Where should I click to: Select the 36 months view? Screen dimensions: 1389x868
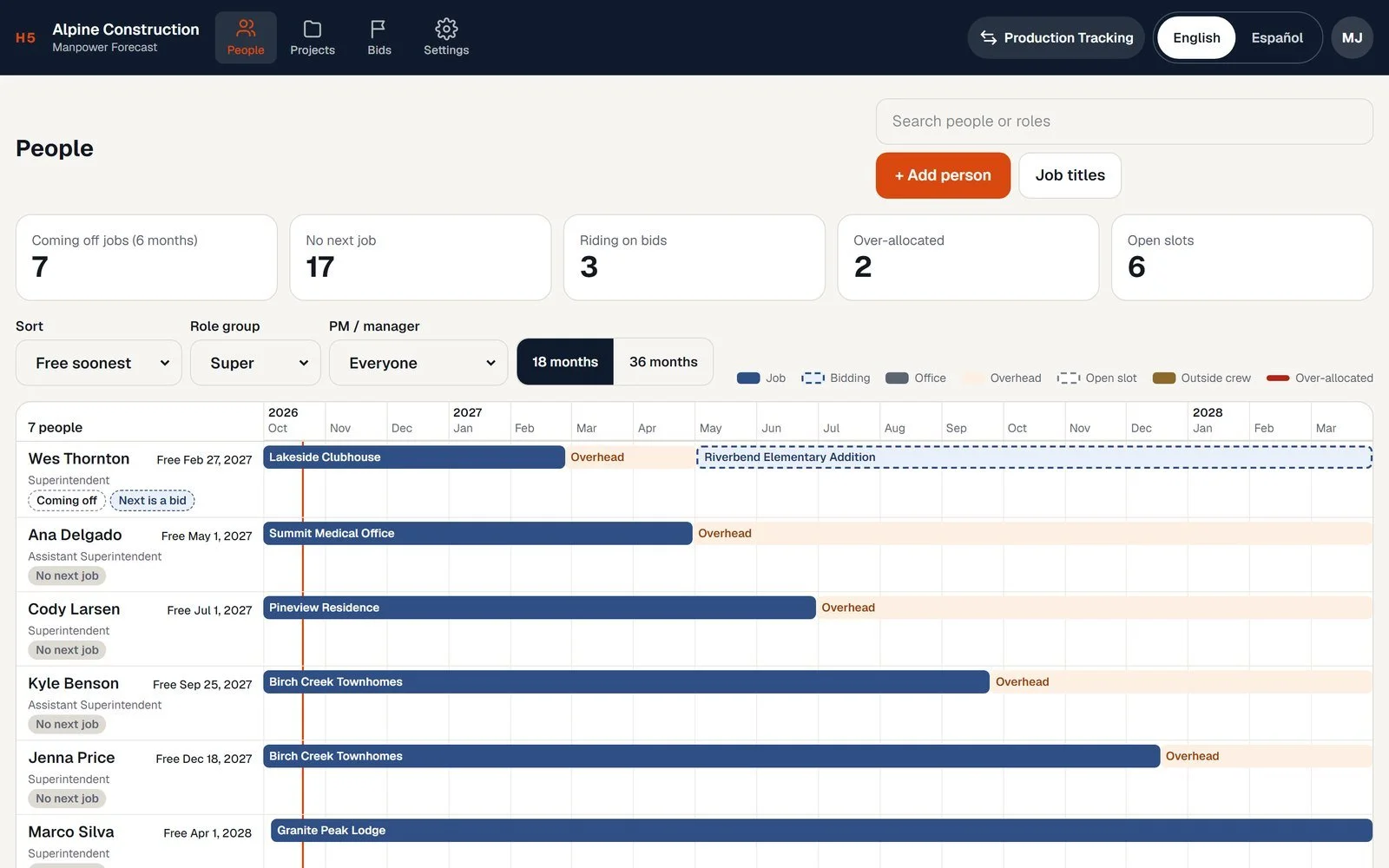663,362
